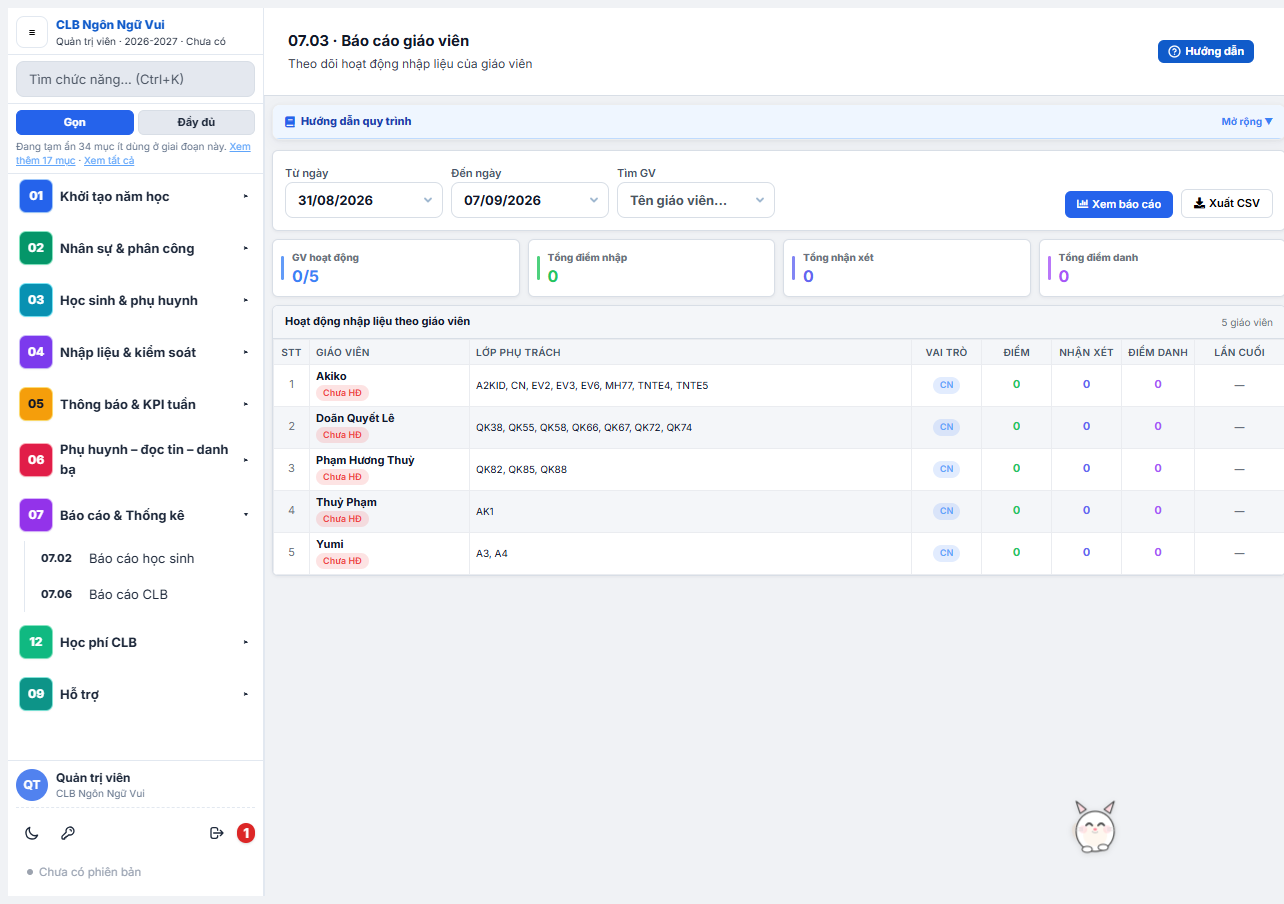Click numbered badge 04 Nhập liệu
Screen dimensions: 1284x904
point(36,352)
